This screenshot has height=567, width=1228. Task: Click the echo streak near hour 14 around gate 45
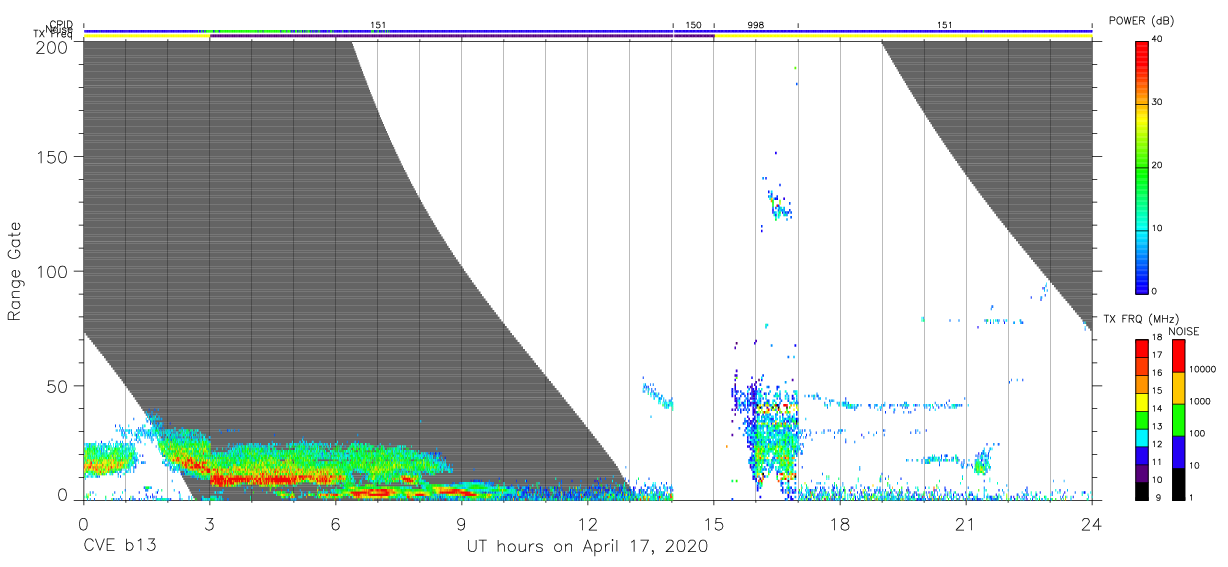(657, 396)
